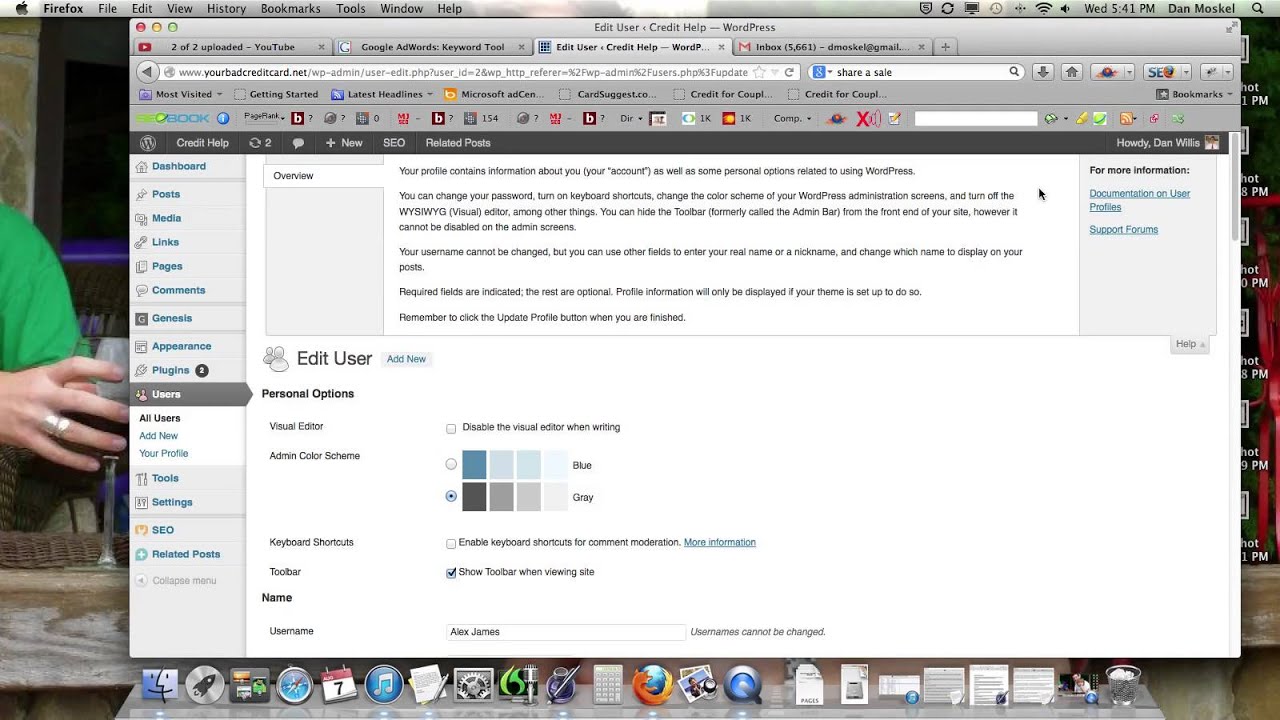
Task: Go to Posts in sidebar
Action: (x=166, y=194)
